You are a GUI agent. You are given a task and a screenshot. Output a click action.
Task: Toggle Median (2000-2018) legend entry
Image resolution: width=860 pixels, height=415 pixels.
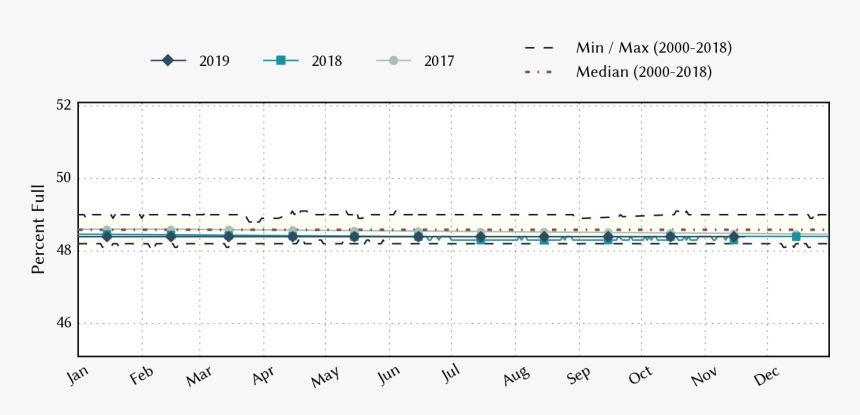click(618, 72)
